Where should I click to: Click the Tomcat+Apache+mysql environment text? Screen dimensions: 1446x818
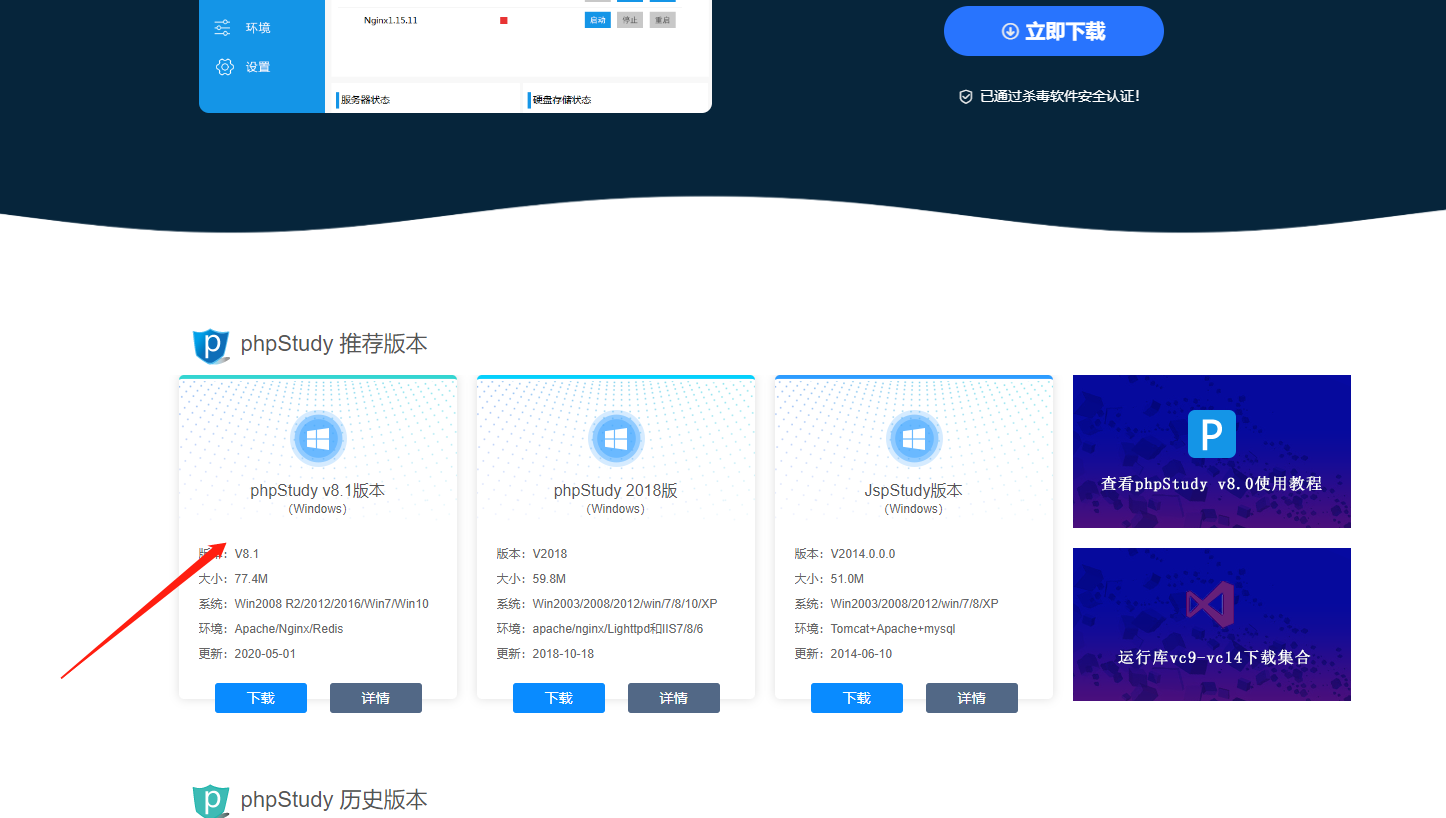[893, 629]
